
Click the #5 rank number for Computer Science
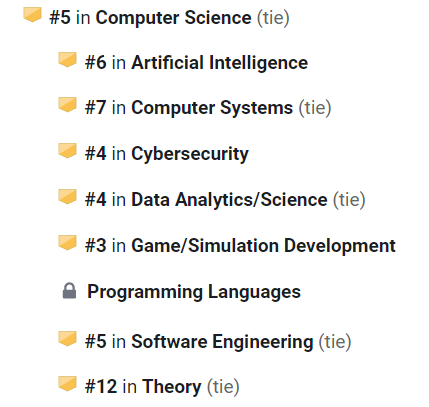click(60, 18)
